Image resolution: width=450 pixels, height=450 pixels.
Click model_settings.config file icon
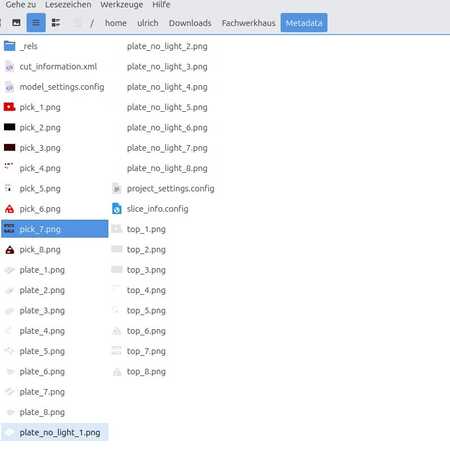pos(10,87)
